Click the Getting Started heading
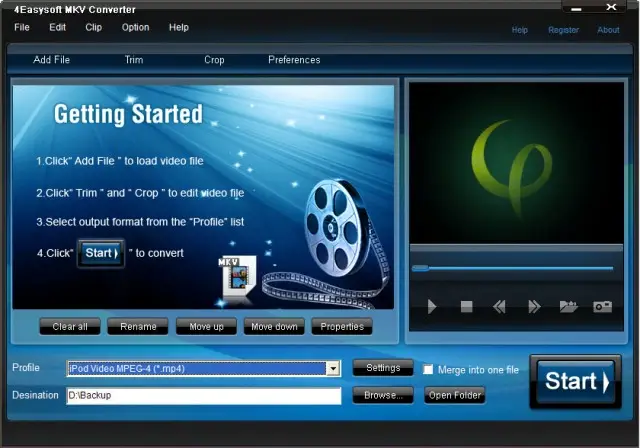This screenshot has height=448, width=640. pos(128,114)
